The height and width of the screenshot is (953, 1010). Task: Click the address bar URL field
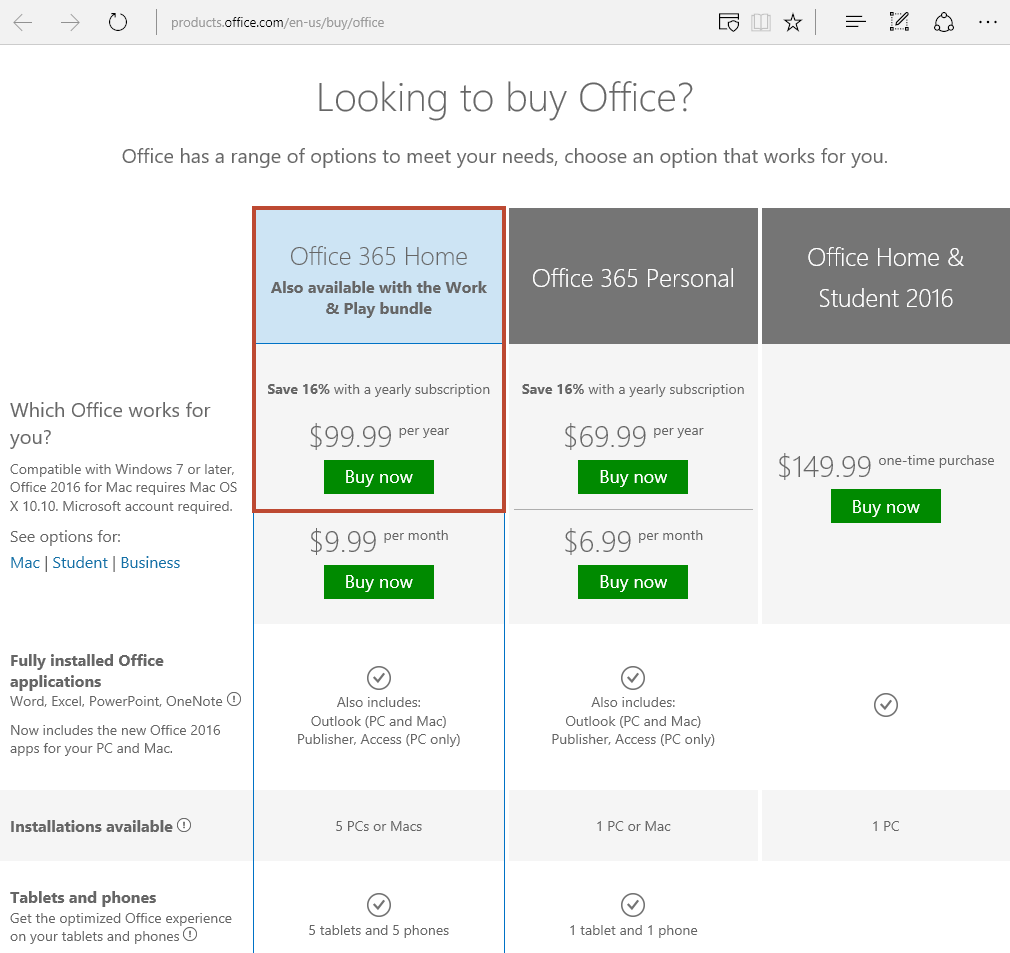pos(400,22)
